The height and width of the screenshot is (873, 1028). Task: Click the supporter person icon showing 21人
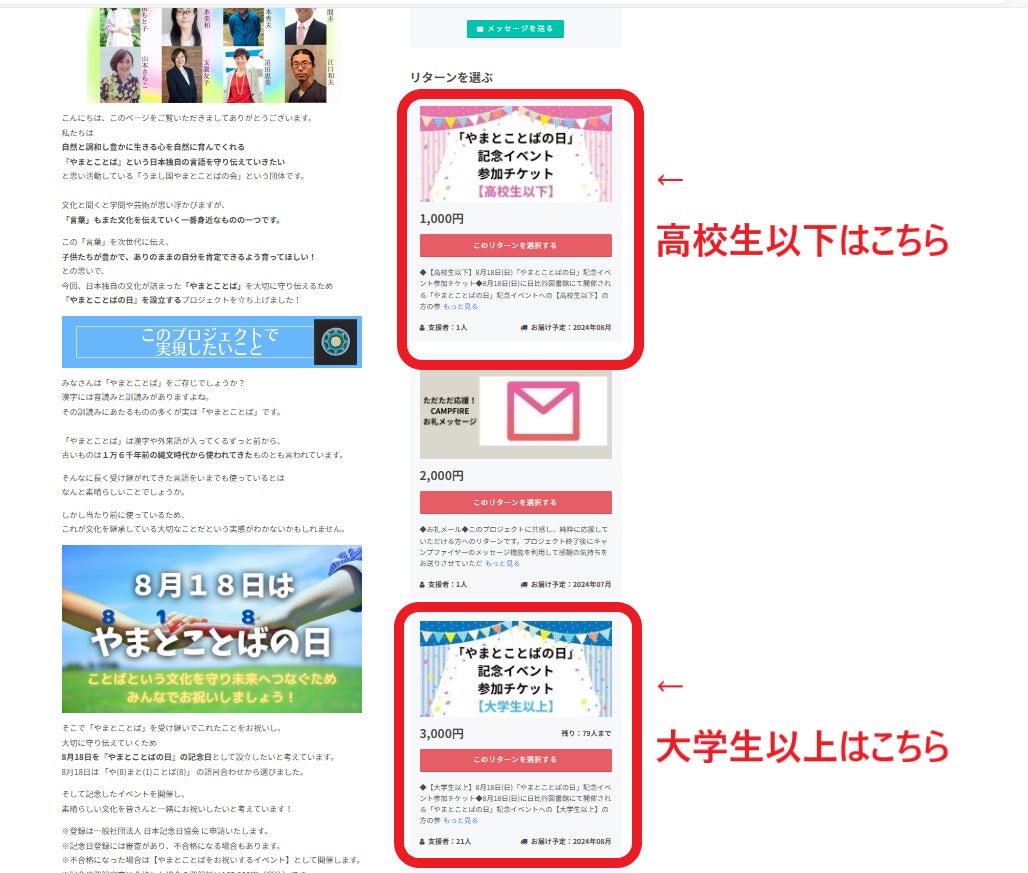coord(423,842)
